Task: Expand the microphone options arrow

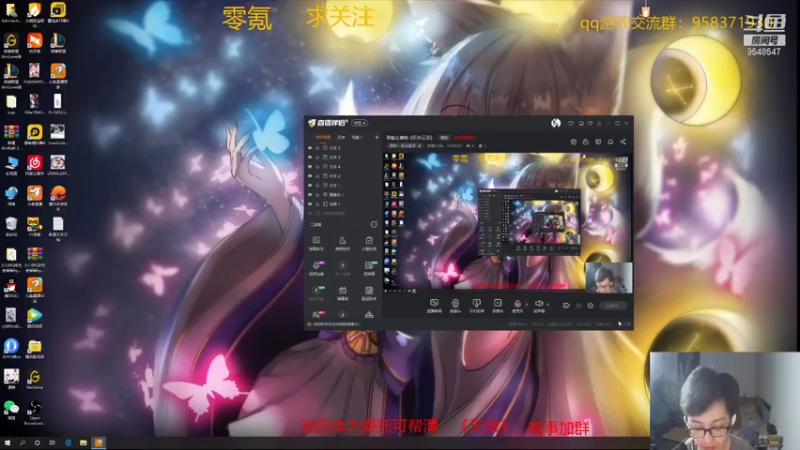Action: point(526,304)
